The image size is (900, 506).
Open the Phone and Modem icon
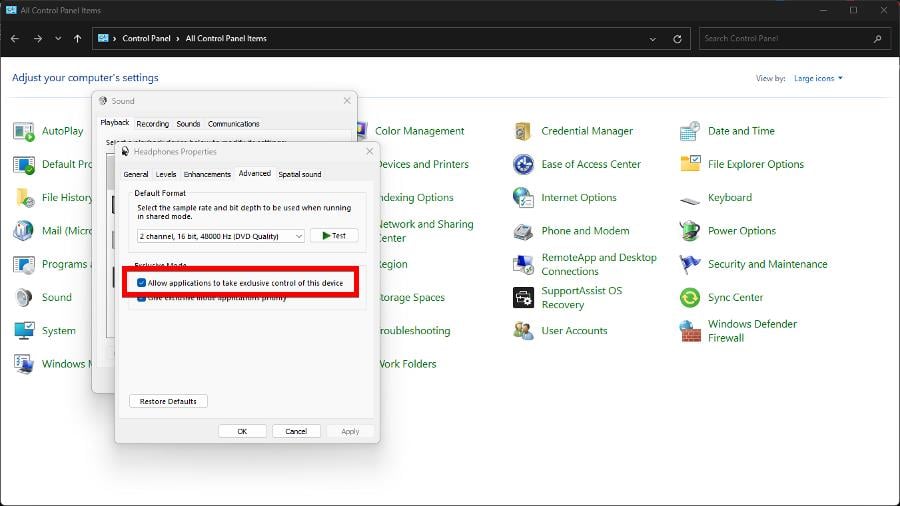click(x=523, y=231)
